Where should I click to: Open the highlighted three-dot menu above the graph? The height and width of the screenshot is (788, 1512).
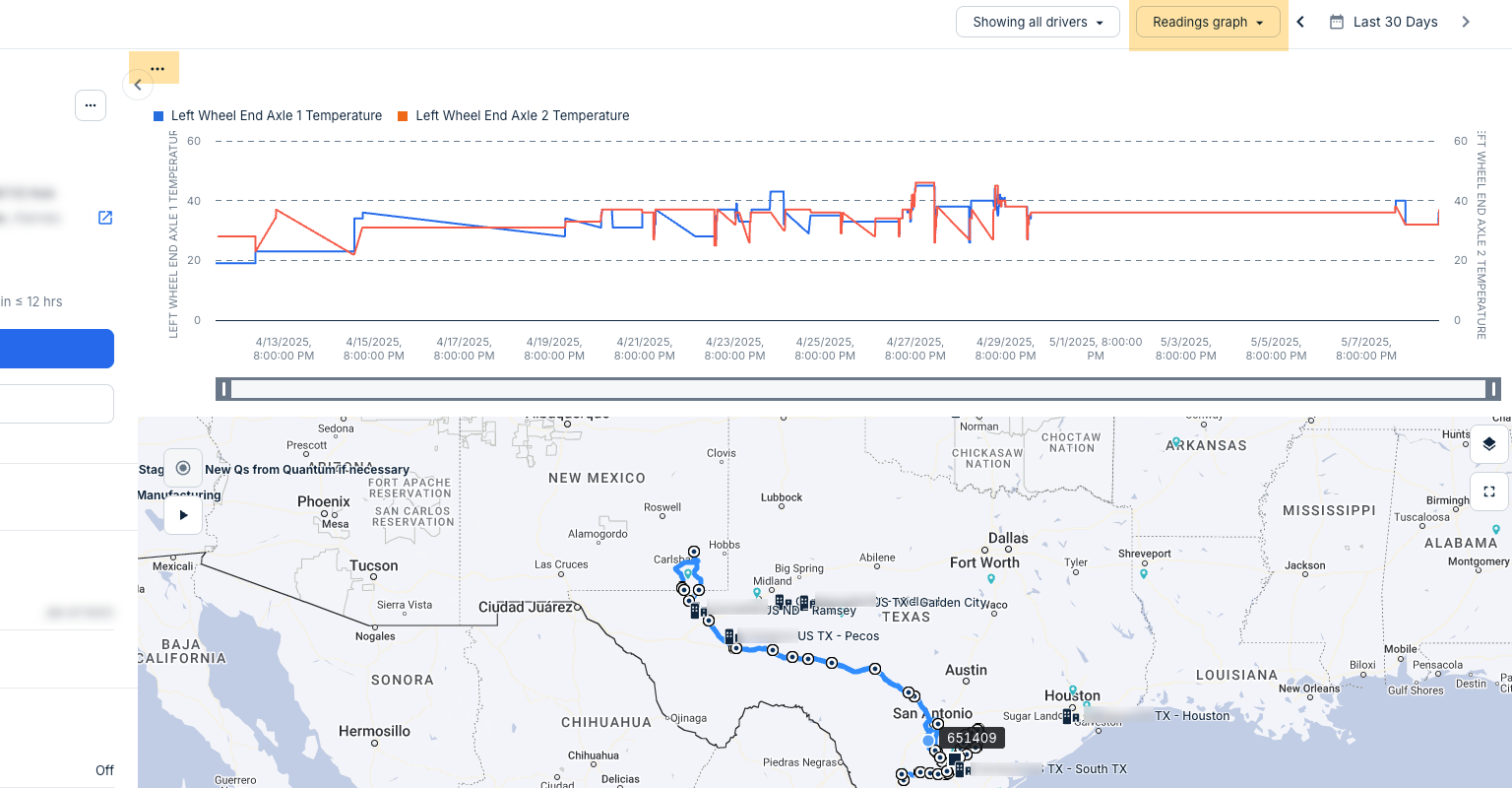157,68
